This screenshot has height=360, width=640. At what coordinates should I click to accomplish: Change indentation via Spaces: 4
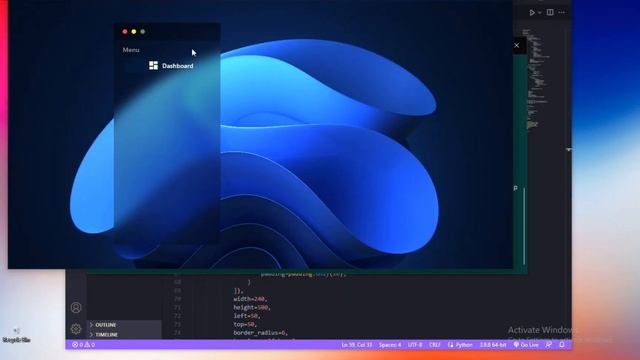pos(390,345)
